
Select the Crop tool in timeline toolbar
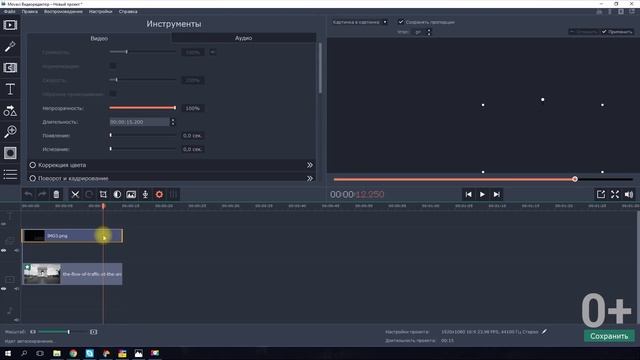point(103,195)
